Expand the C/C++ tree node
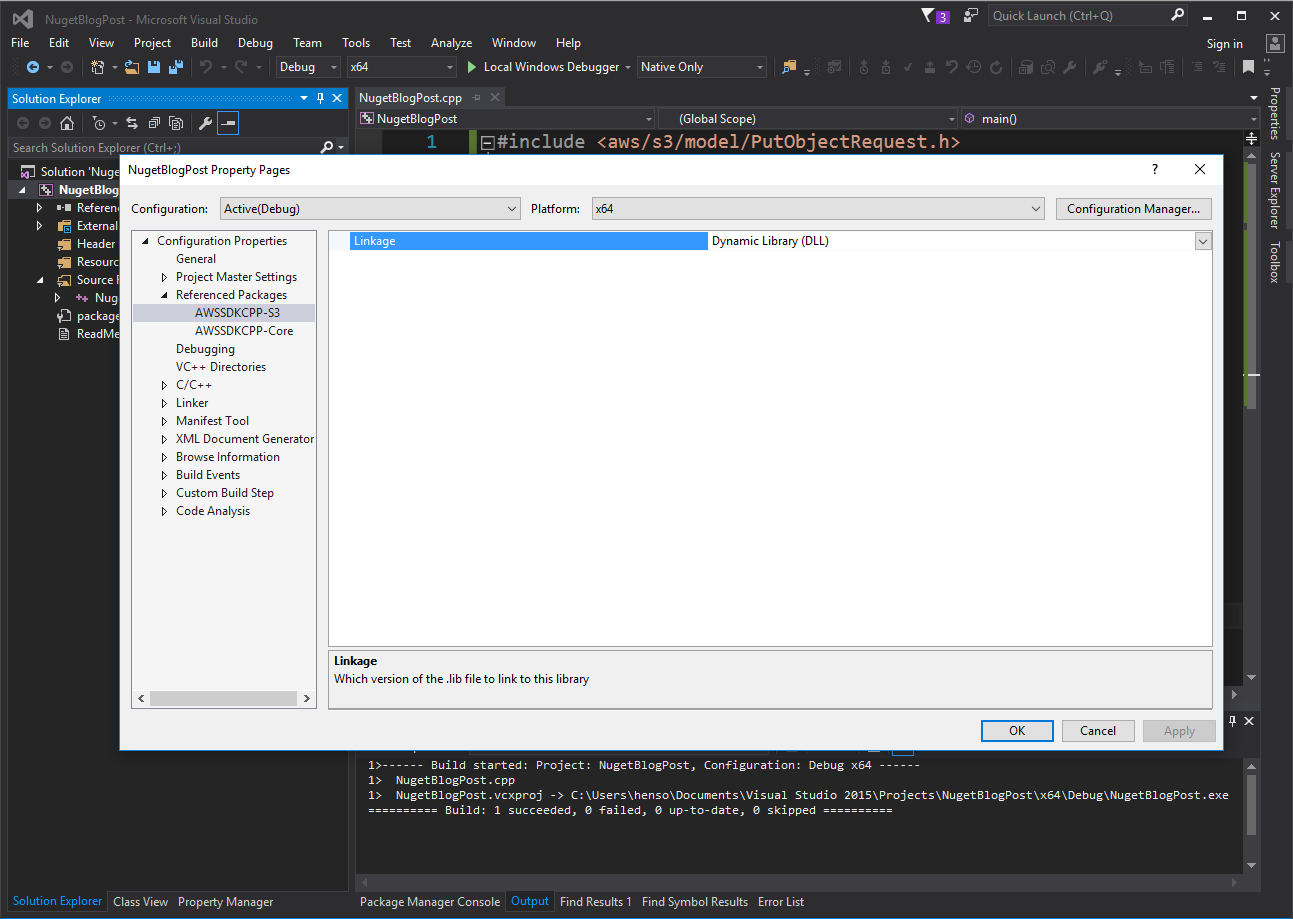This screenshot has height=919, width=1293. (x=165, y=385)
